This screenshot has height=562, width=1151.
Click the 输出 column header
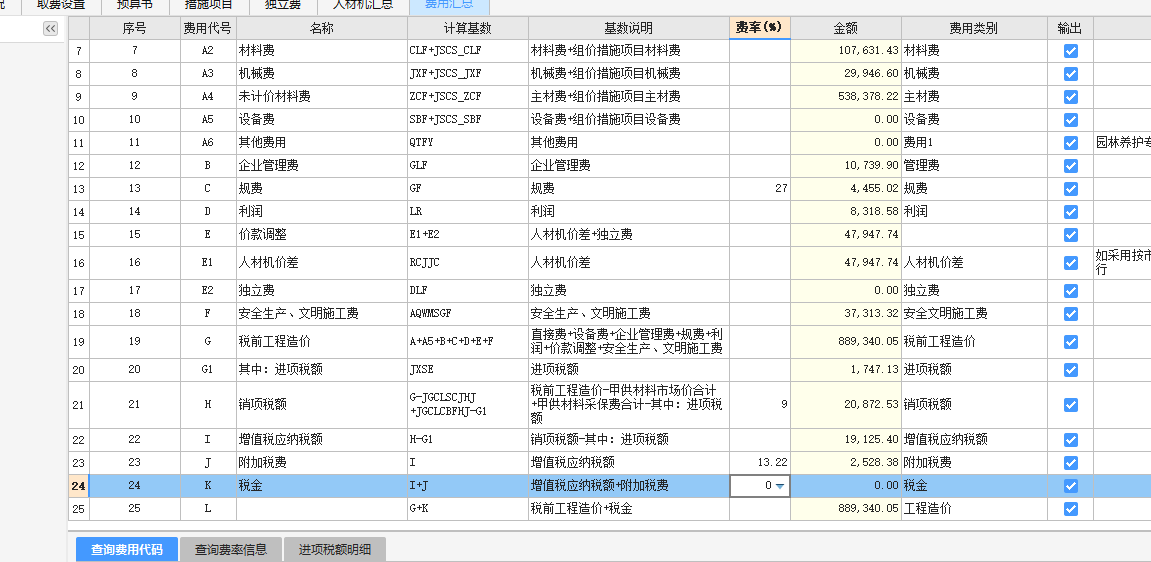1070,28
